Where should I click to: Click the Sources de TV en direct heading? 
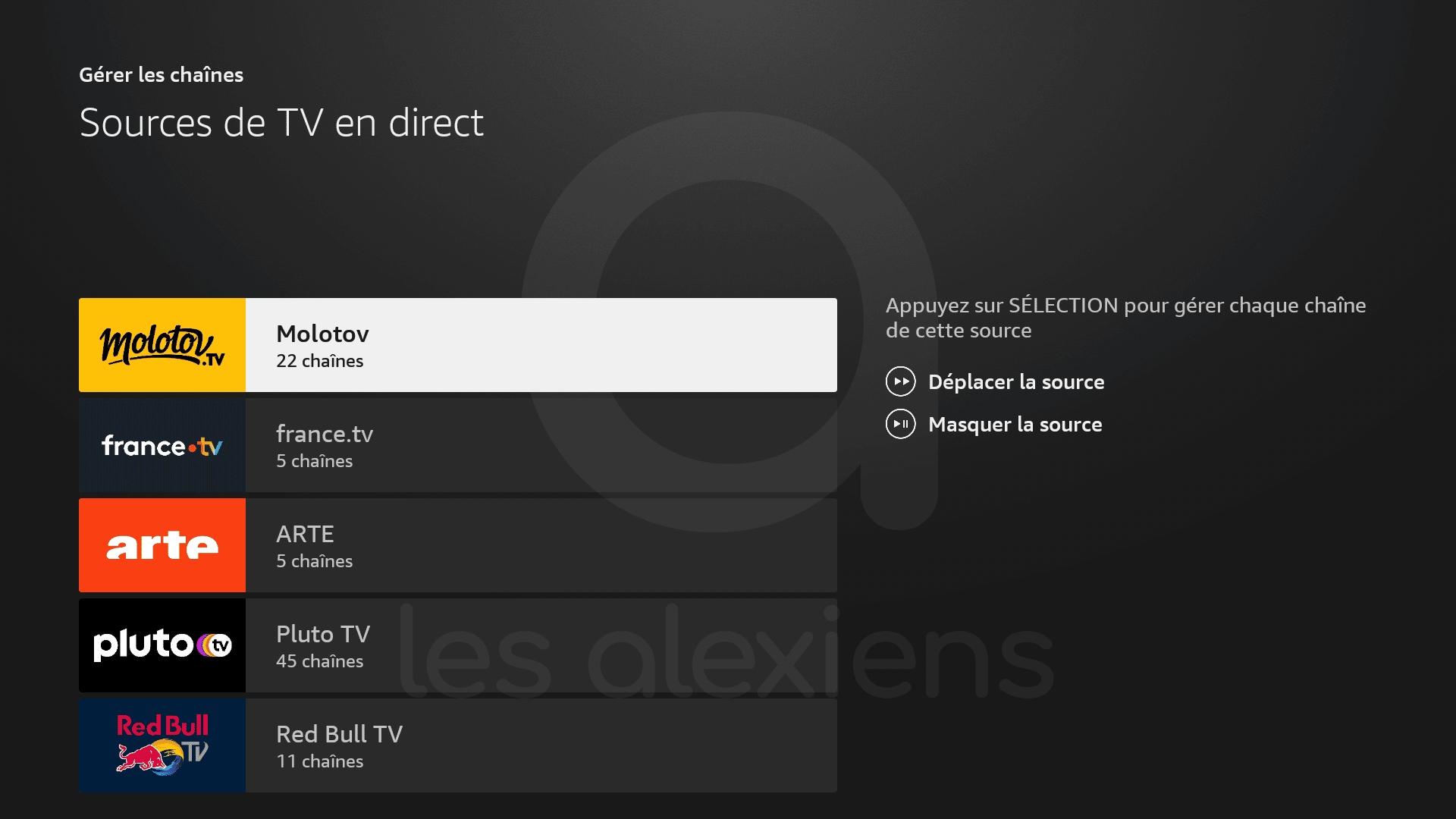tap(281, 122)
